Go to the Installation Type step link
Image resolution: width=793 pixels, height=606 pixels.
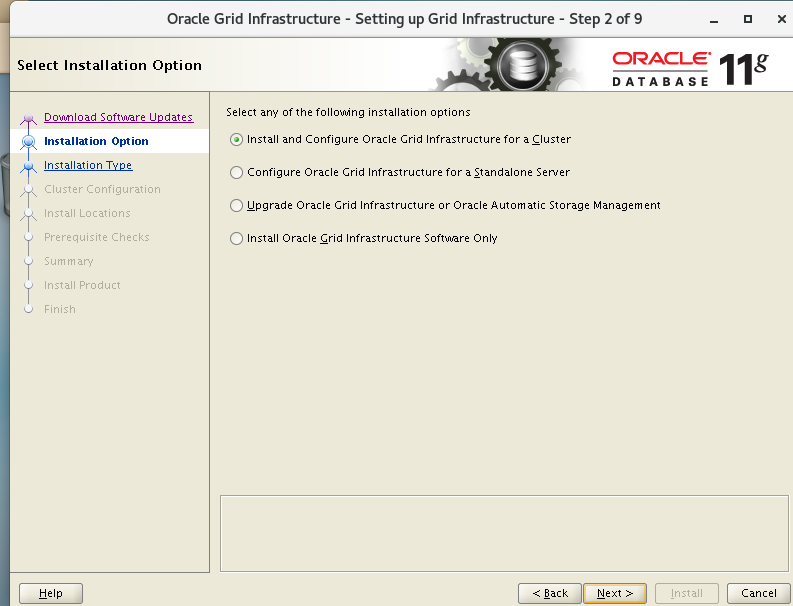88,165
